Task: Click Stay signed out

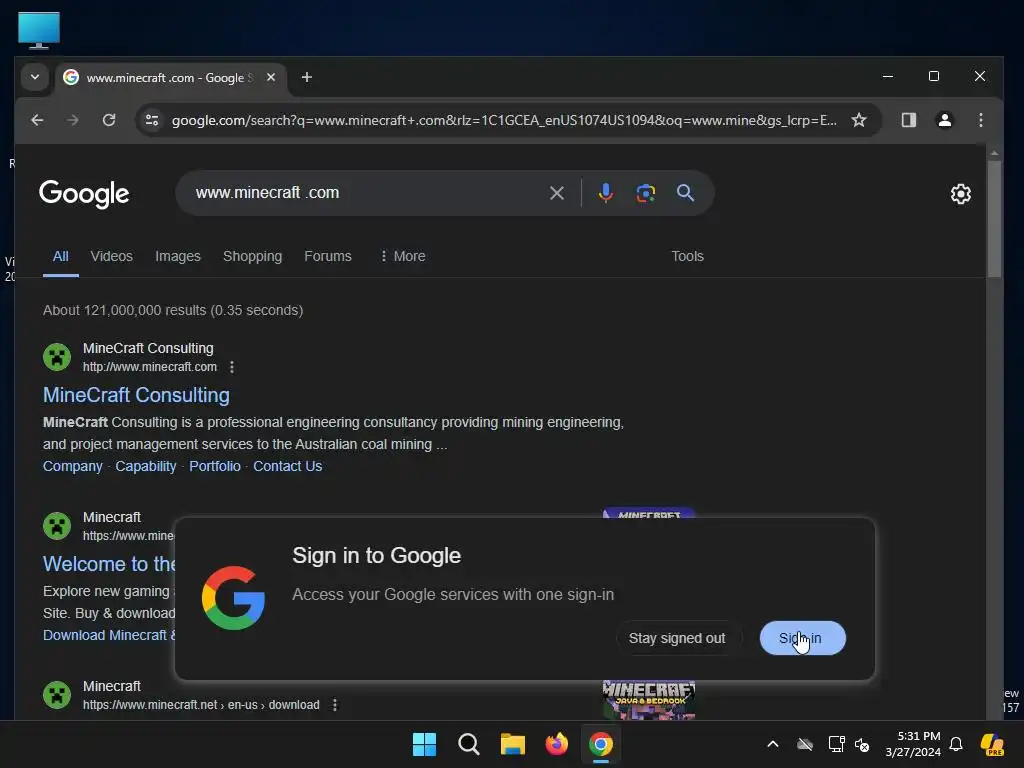Action: (677, 638)
